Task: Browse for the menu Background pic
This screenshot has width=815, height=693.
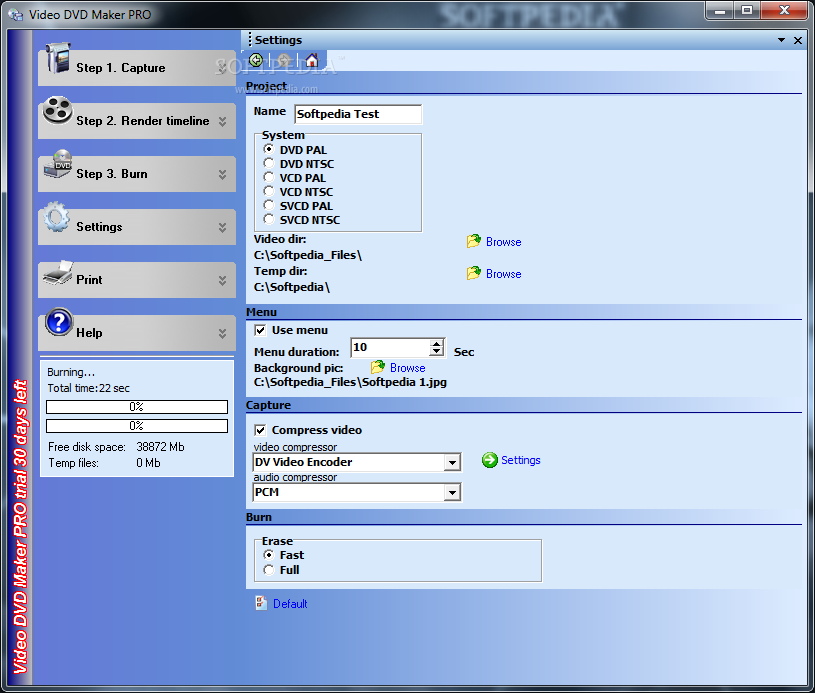Action: click(408, 368)
